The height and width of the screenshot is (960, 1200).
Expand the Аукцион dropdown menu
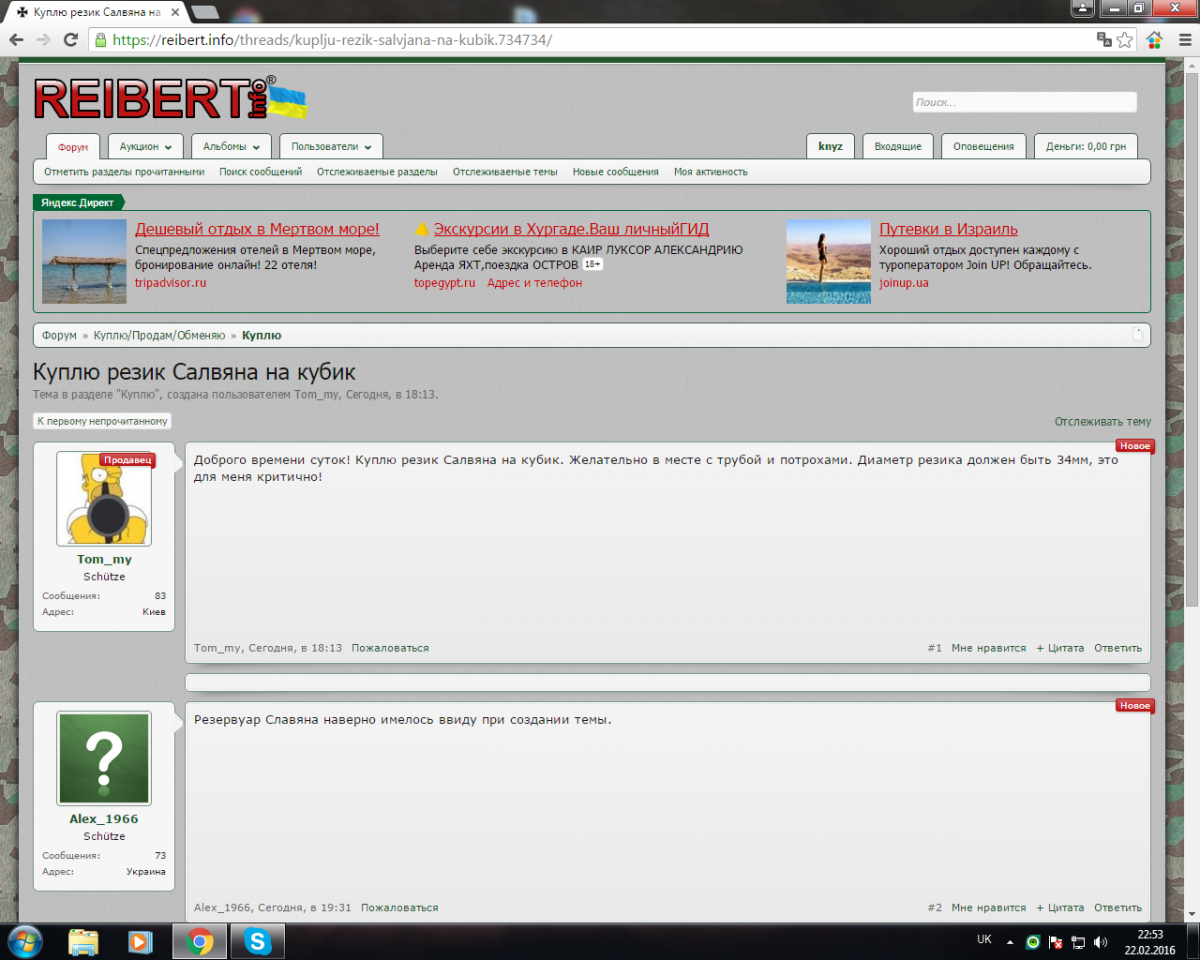[145, 146]
